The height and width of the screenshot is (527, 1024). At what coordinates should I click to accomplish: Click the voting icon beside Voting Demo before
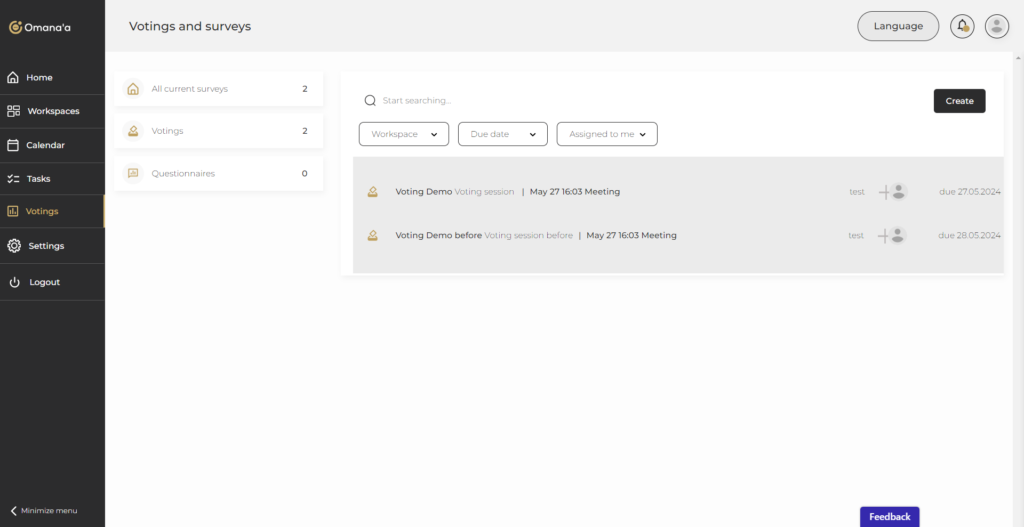pyautogui.click(x=372, y=236)
